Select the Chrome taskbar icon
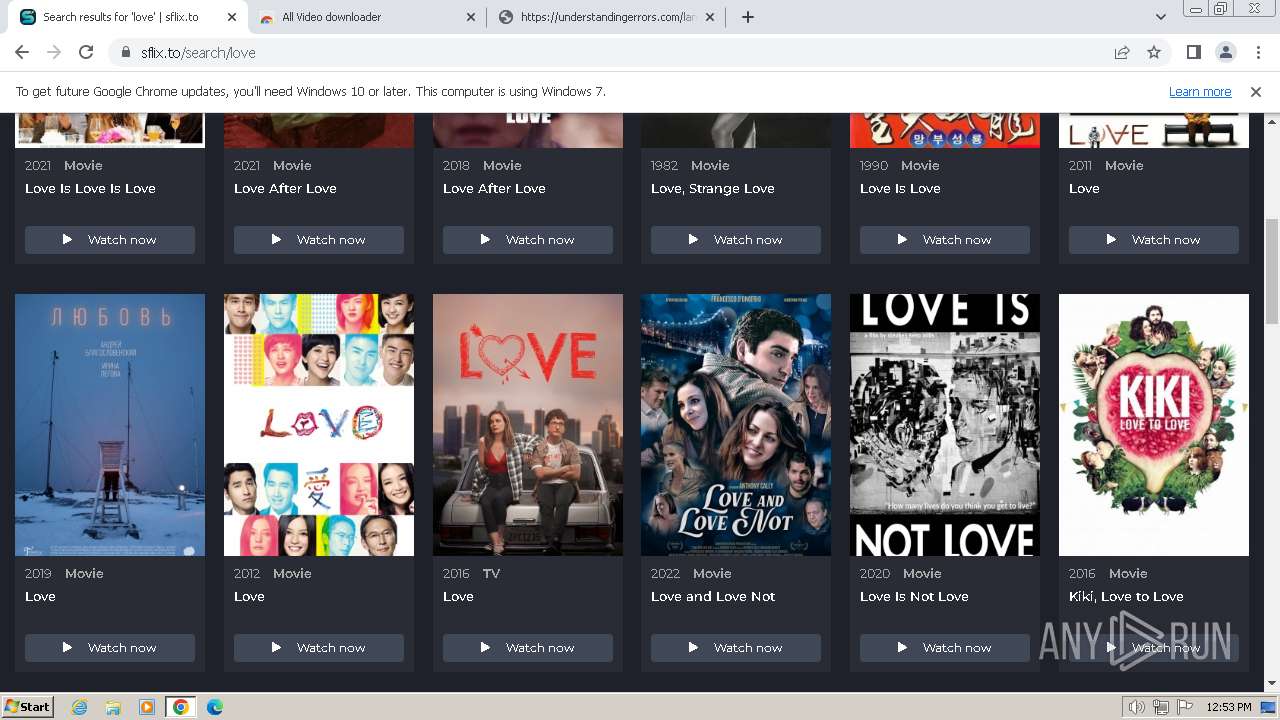 click(181, 707)
